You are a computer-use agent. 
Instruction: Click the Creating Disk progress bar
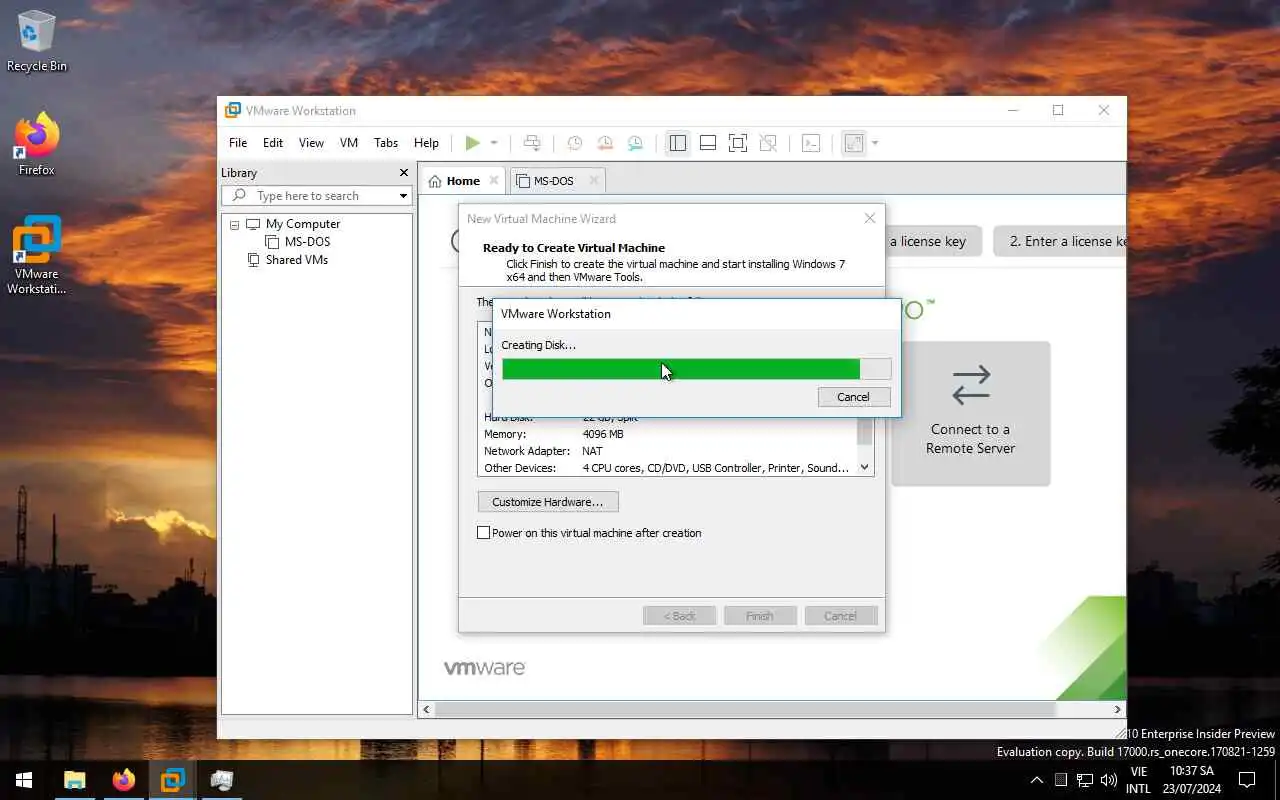[x=696, y=369]
